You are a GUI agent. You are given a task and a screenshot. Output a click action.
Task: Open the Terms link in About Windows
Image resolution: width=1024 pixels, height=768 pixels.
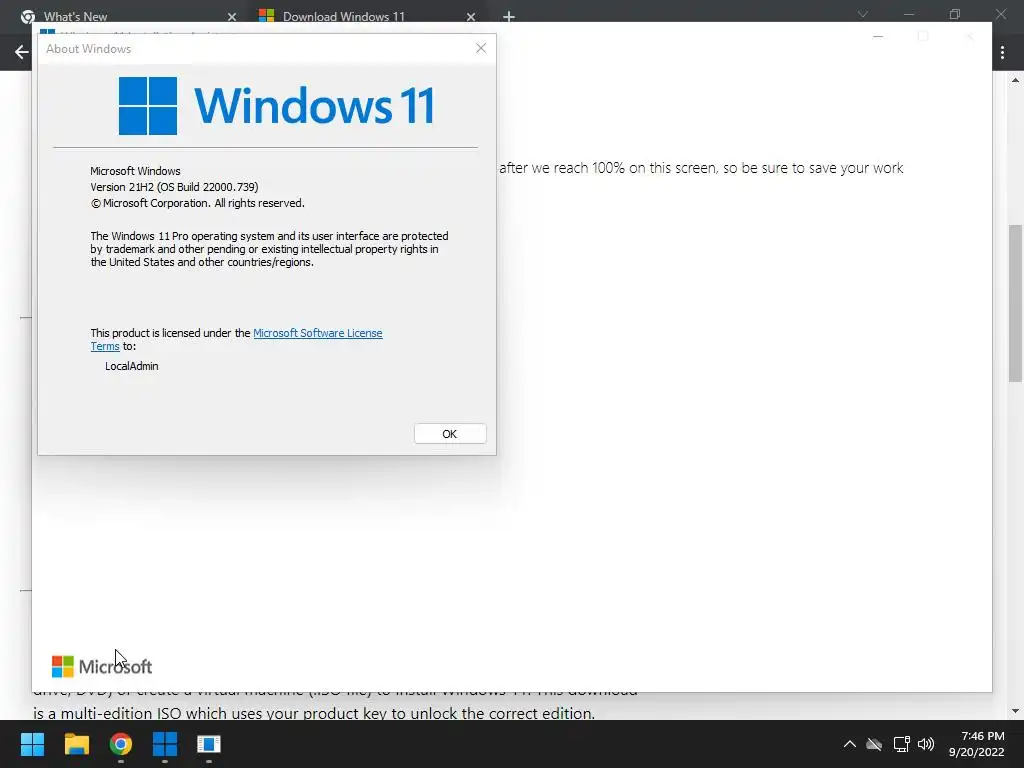pyautogui.click(x=105, y=347)
